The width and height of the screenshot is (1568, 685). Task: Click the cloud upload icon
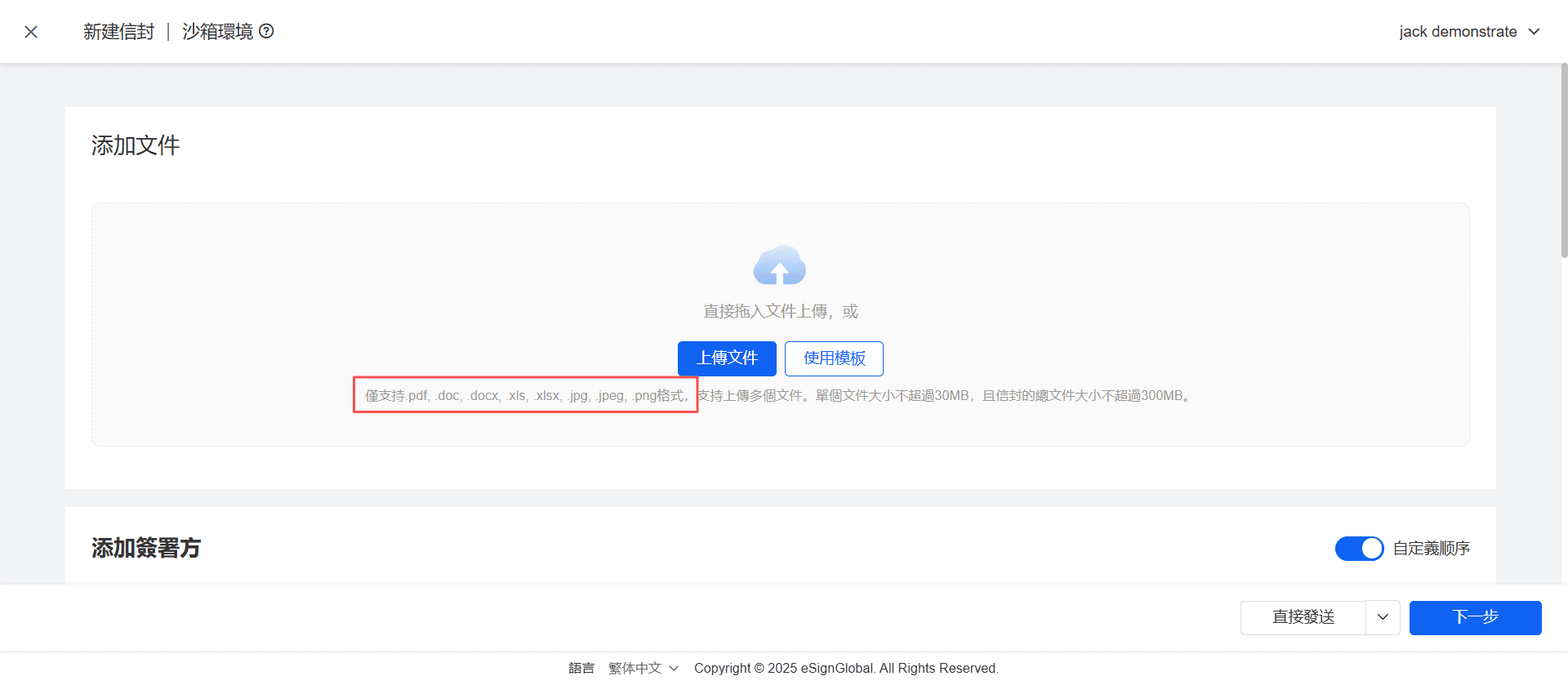[779, 265]
